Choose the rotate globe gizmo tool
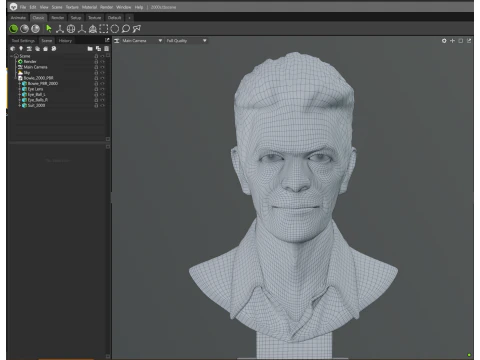The height and width of the screenshot is (360, 480). 71,29
